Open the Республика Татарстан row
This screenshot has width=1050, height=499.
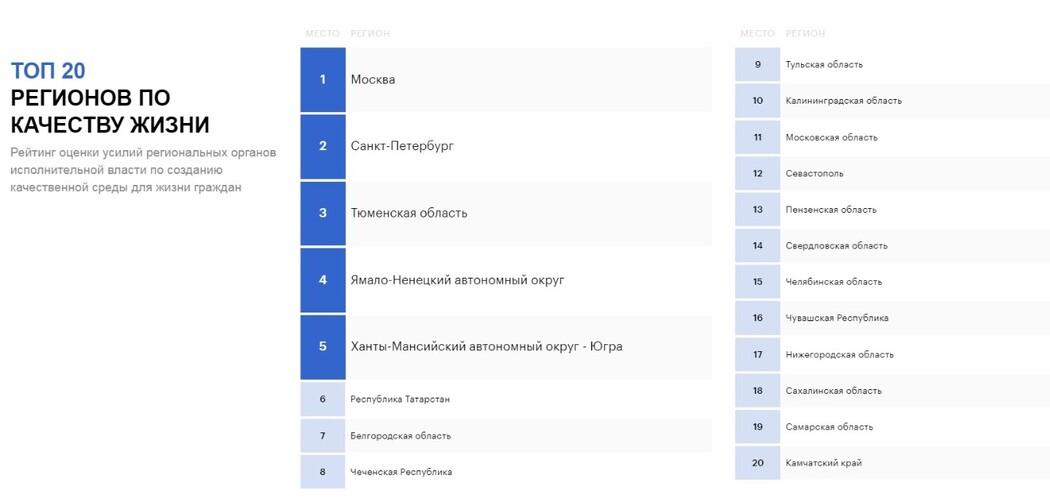tap(506, 399)
